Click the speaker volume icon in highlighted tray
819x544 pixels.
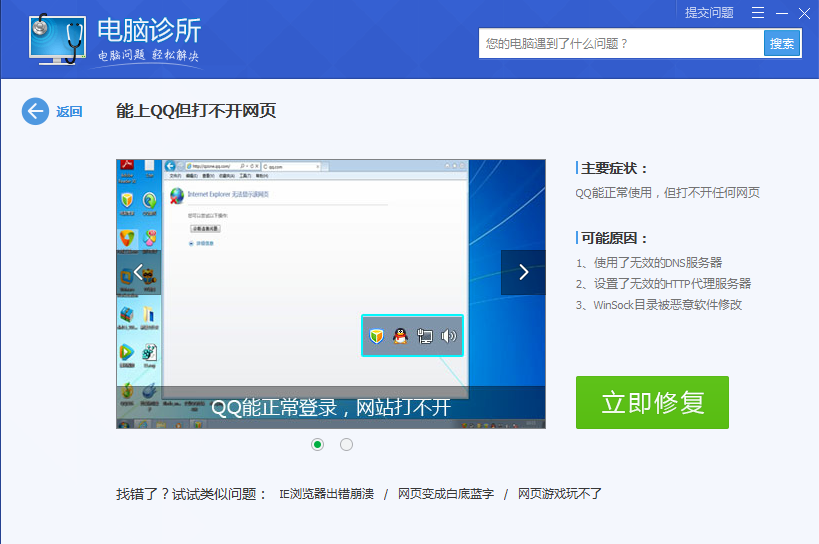(448, 336)
